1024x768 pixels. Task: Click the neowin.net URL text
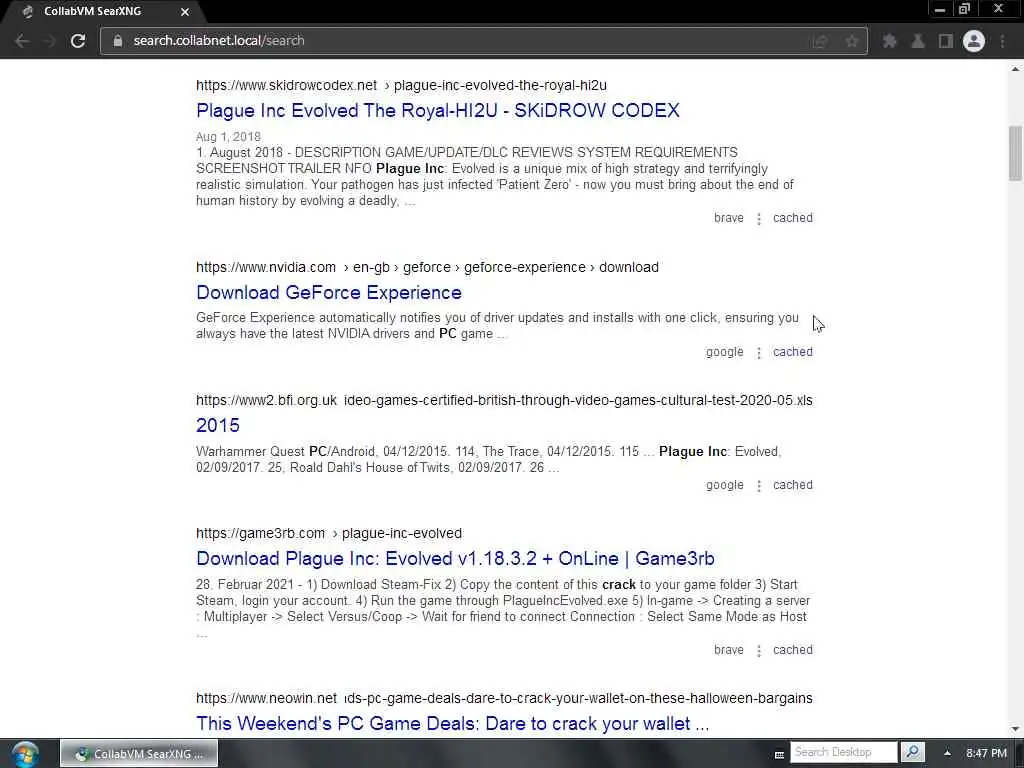coord(266,699)
